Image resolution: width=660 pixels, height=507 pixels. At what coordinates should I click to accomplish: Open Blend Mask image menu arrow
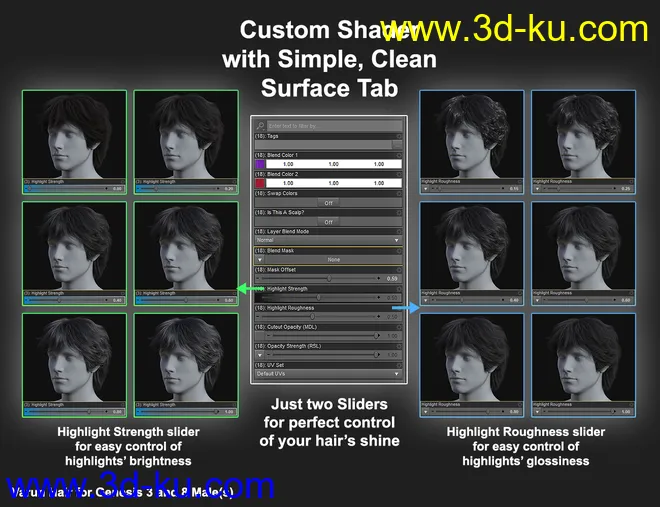point(260,260)
